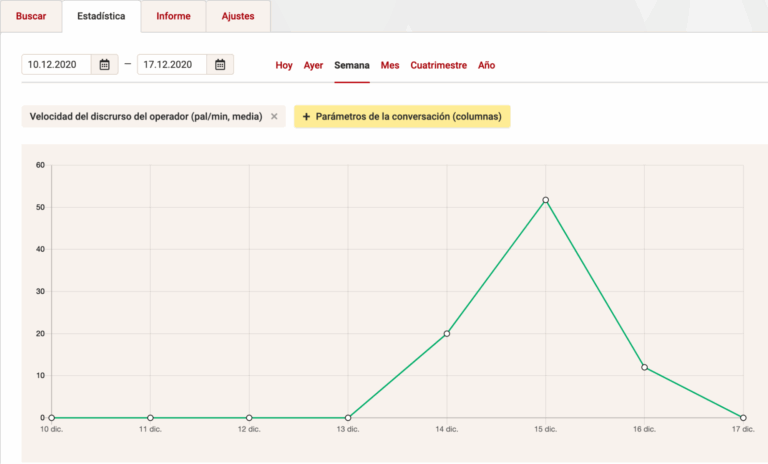
Task: Select the Estadística tab
Action: click(x=101, y=16)
